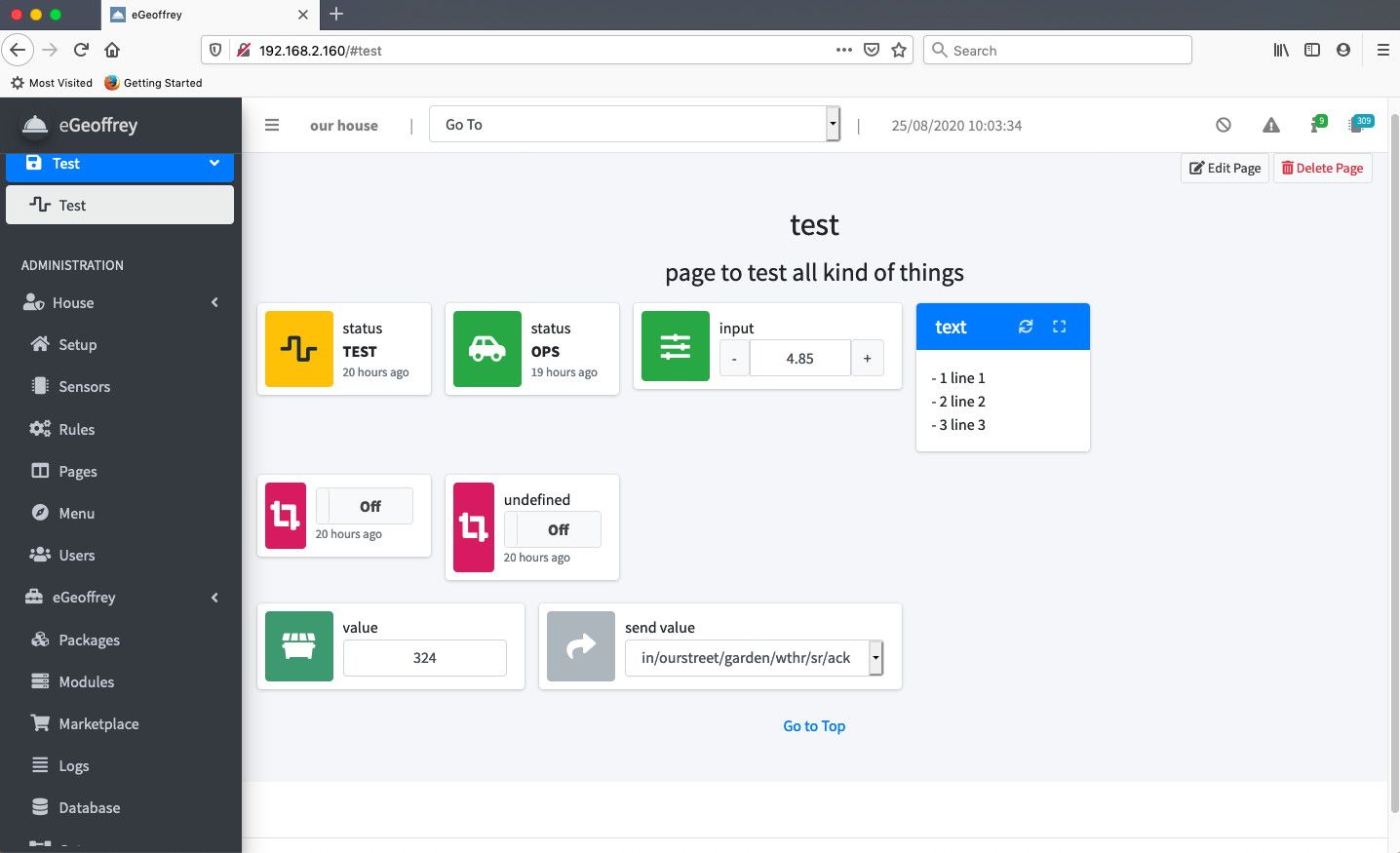Viewport: 1400px width, 853px height.
Task: Open the Firefox application menu
Action: 1382,50
